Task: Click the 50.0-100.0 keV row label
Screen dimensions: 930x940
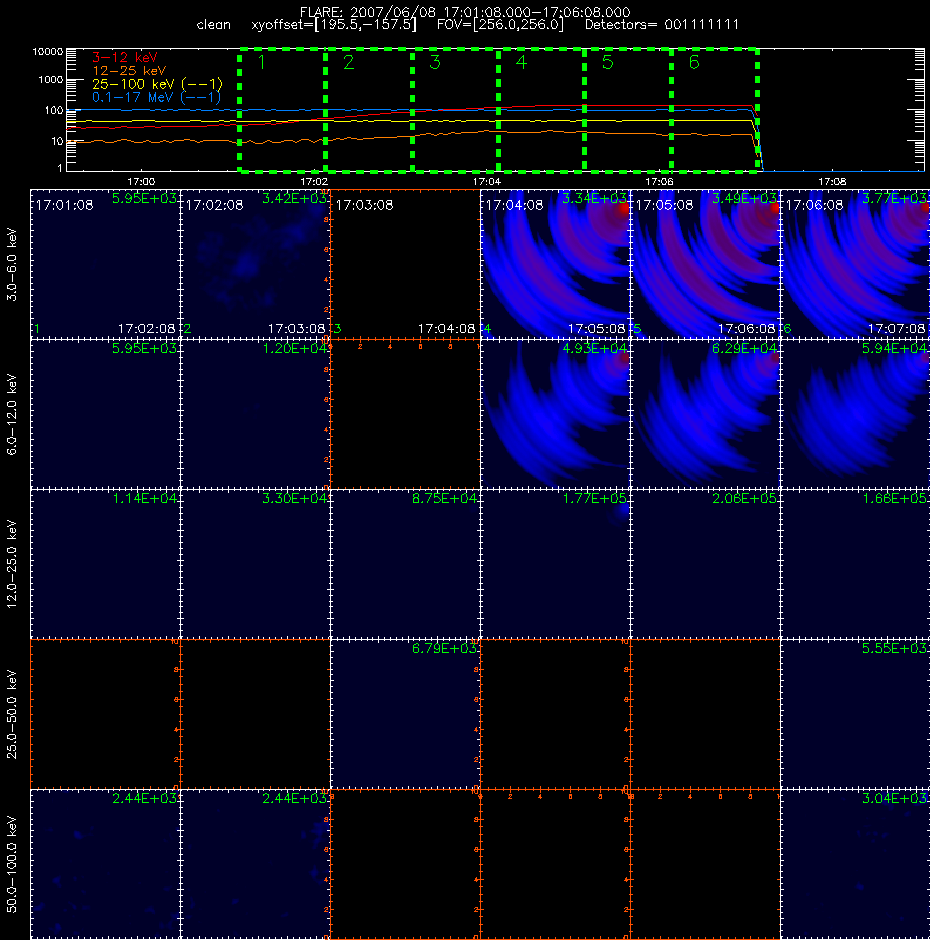Action: 12,864
